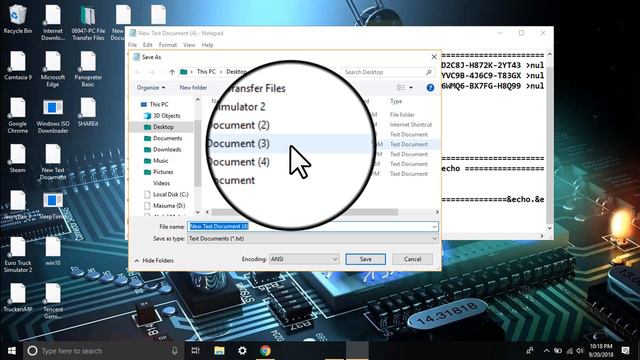The image size is (640, 360).
Task: Select the Windows ISO Downloader desktop icon
Action: [x=53, y=116]
